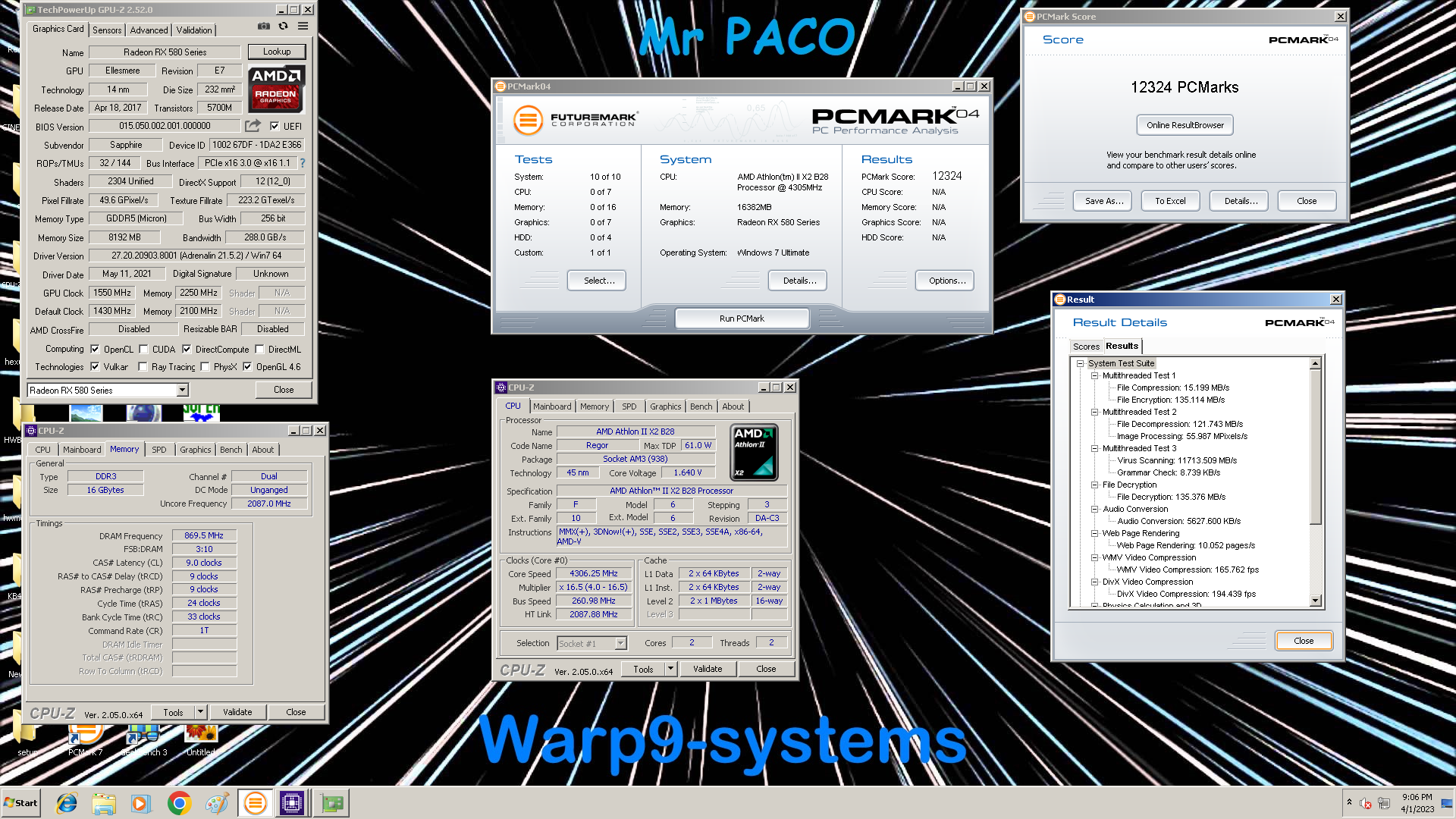Collapse the File Decryption tree node
The height and width of the screenshot is (819, 1456).
click(1095, 485)
